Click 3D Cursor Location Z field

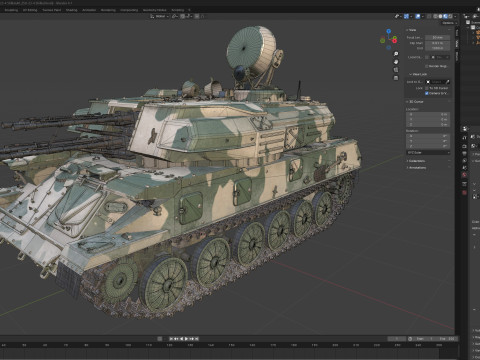[428, 125]
